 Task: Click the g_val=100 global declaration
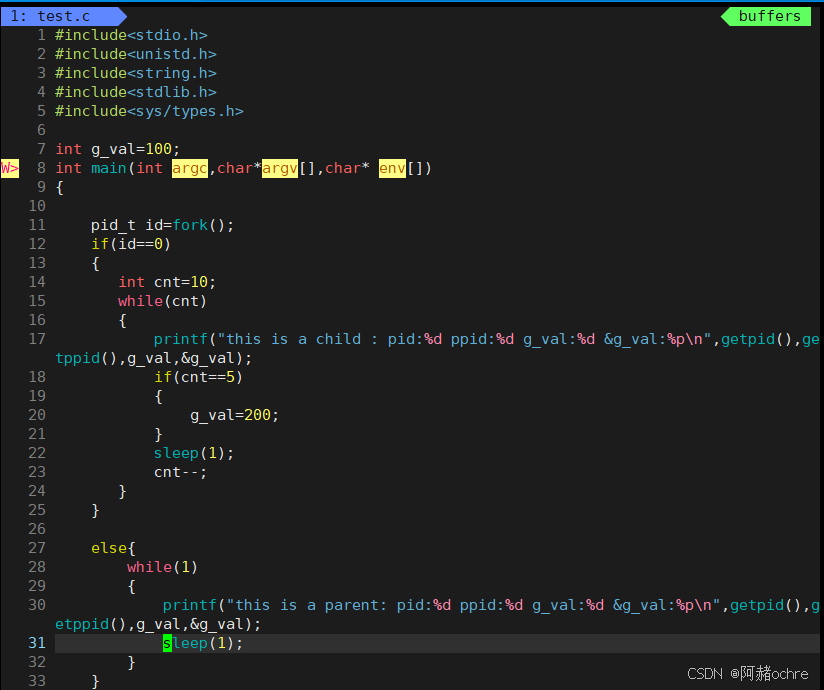(x=118, y=149)
